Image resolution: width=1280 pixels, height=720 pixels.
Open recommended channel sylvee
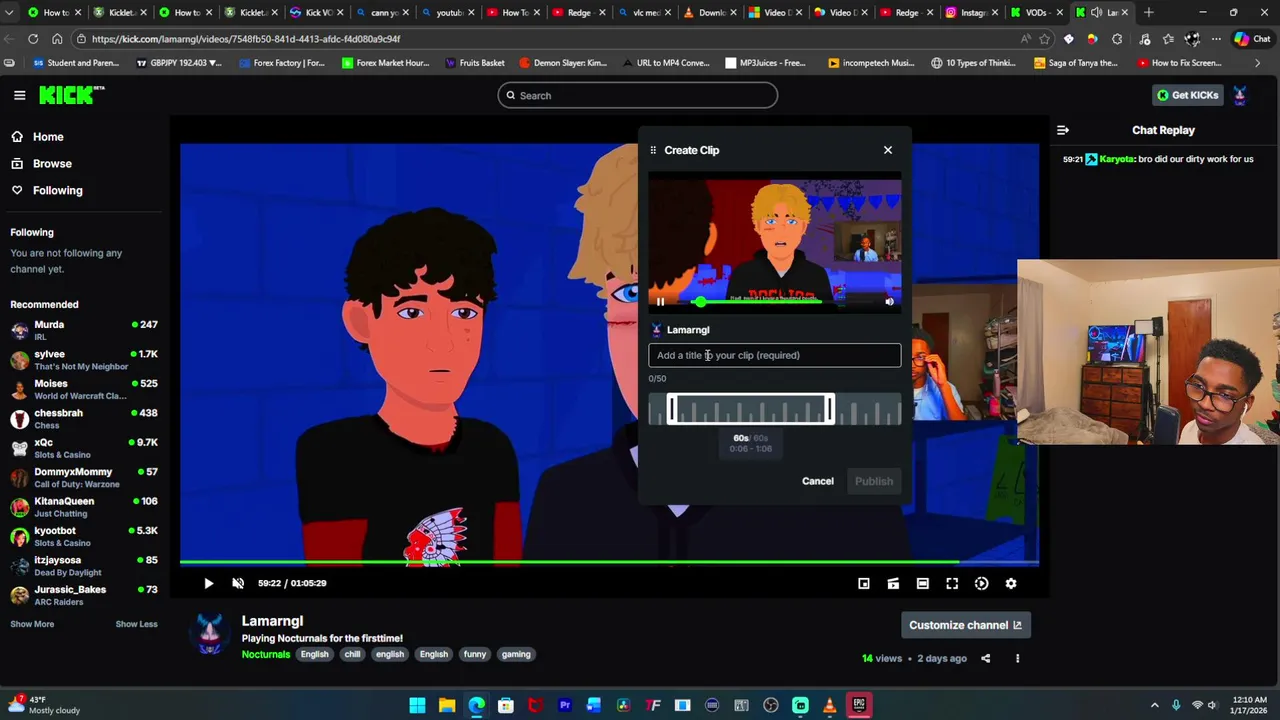tap(84, 360)
